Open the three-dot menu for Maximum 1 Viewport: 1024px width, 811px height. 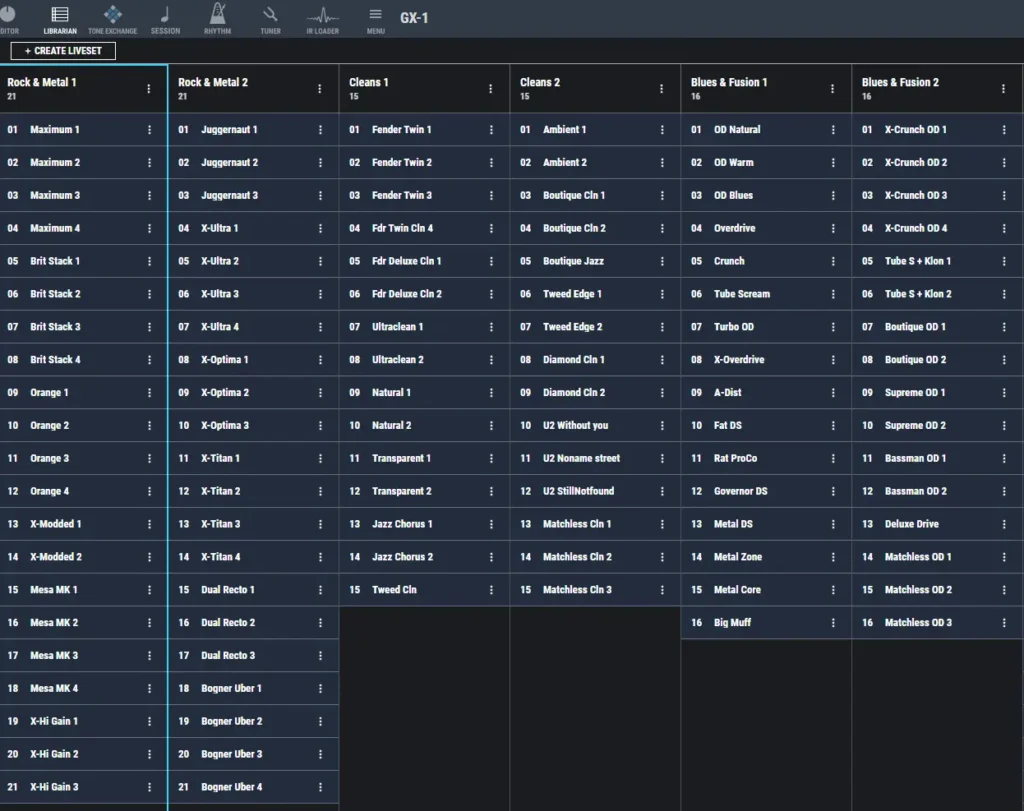click(149, 130)
